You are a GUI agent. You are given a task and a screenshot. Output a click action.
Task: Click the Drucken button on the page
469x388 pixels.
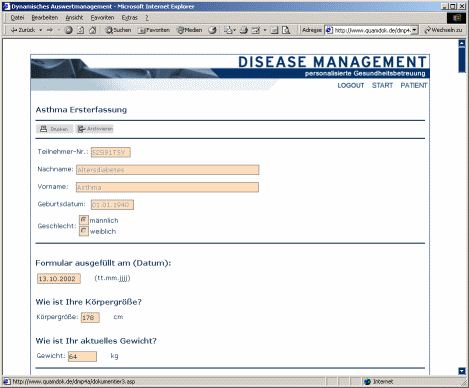pyautogui.click(x=54, y=129)
